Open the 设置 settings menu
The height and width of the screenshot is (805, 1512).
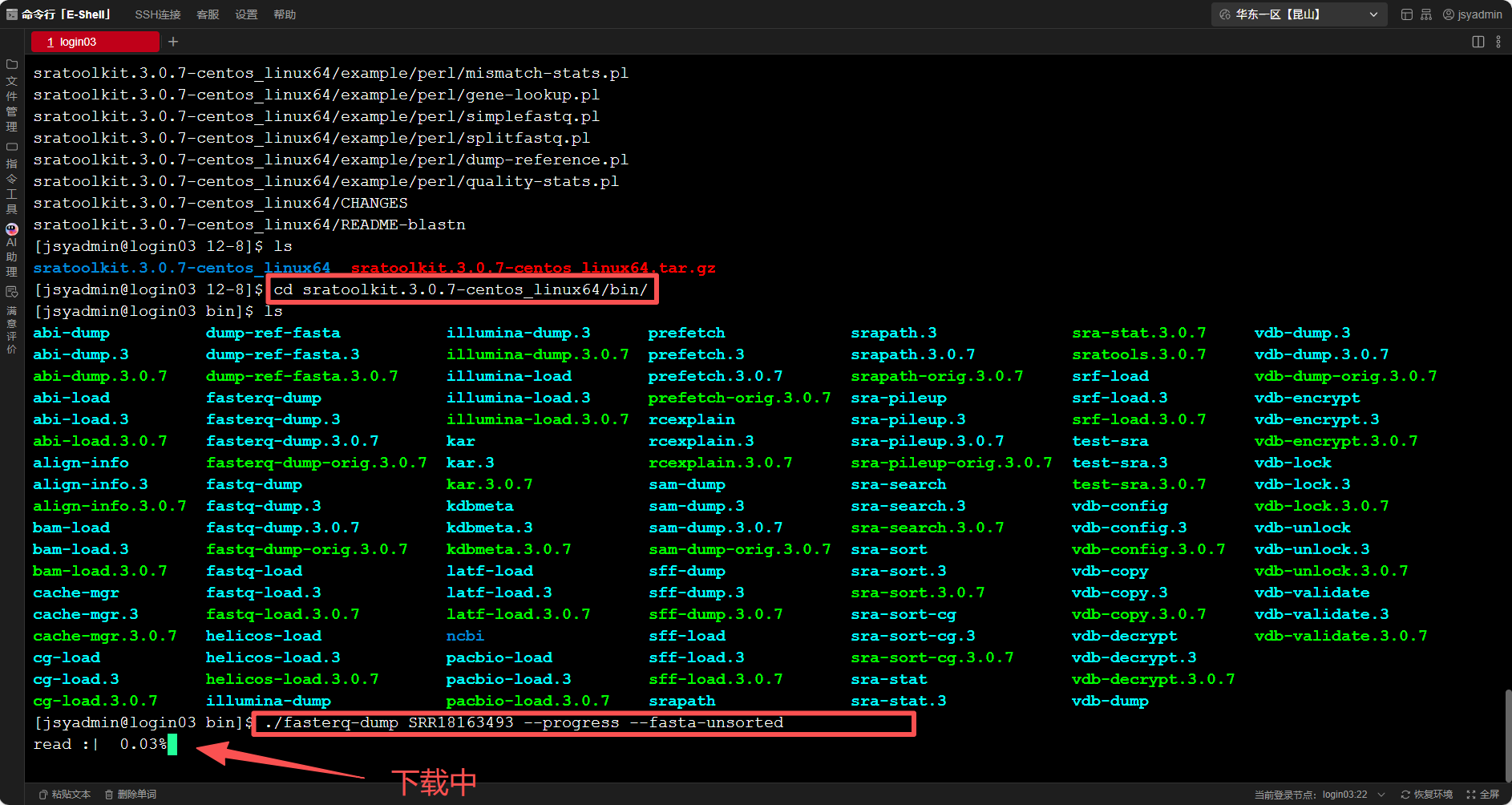tap(246, 14)
